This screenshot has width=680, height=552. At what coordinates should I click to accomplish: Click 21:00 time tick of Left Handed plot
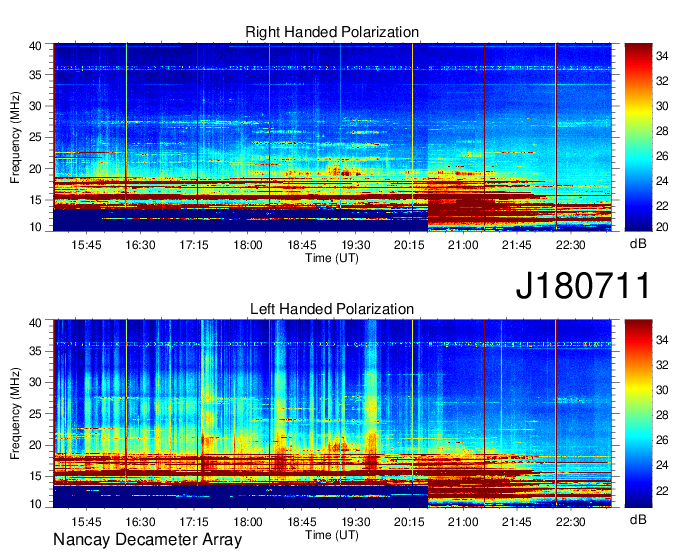[463, 521]
